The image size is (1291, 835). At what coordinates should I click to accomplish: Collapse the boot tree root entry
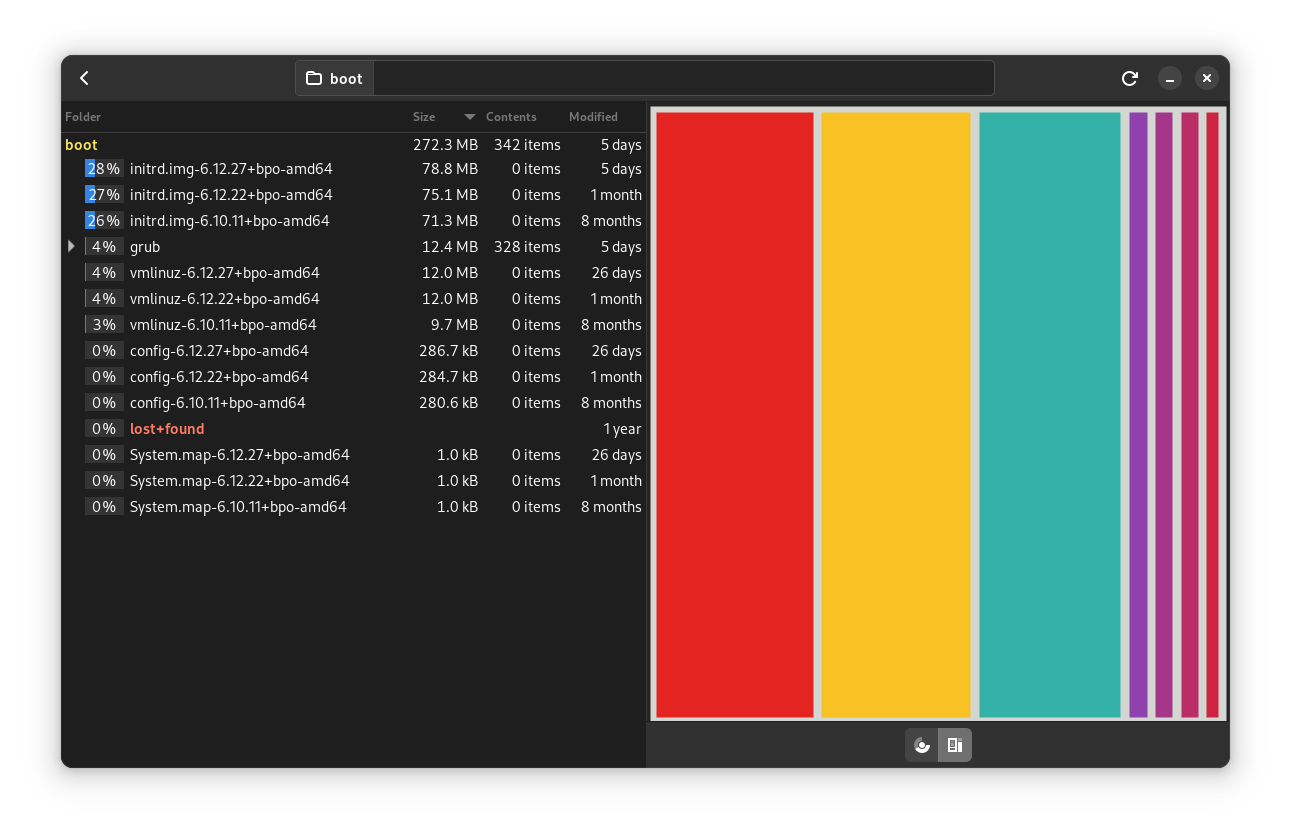[80, 144]
